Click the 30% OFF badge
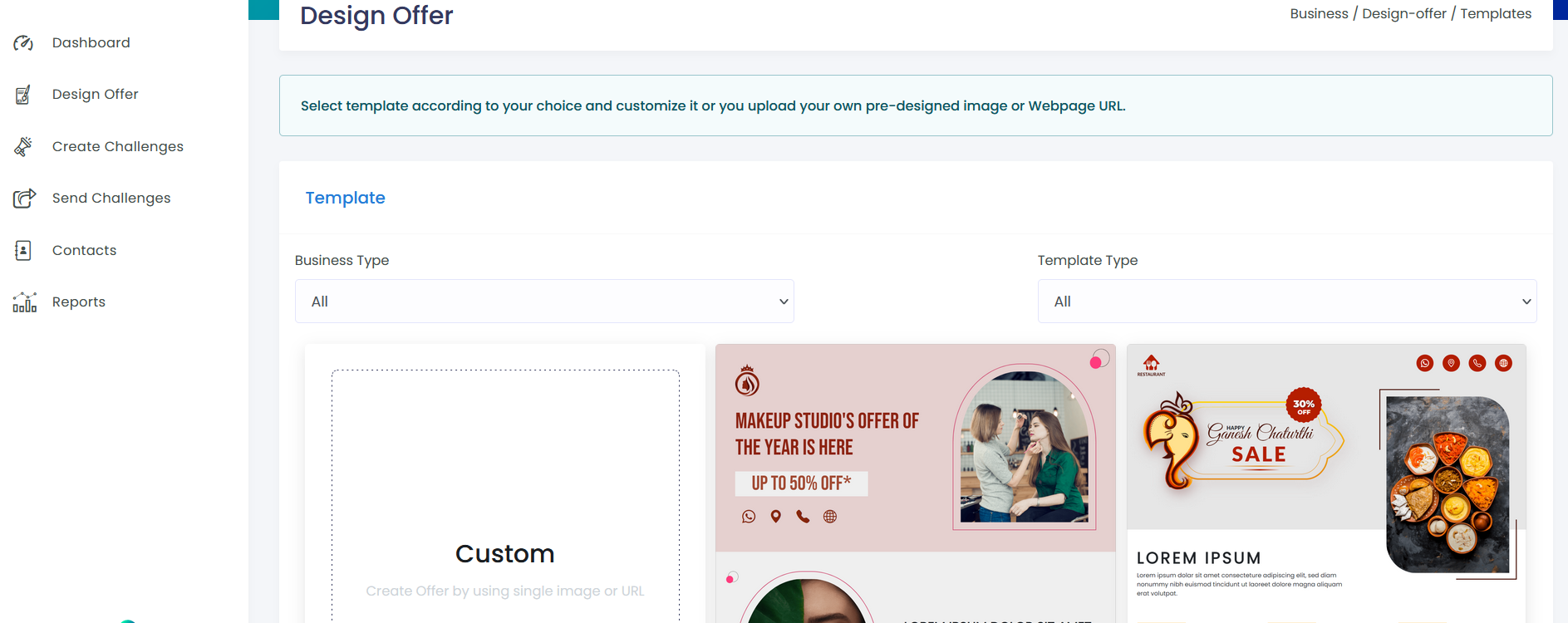 tap(1304, 405)
